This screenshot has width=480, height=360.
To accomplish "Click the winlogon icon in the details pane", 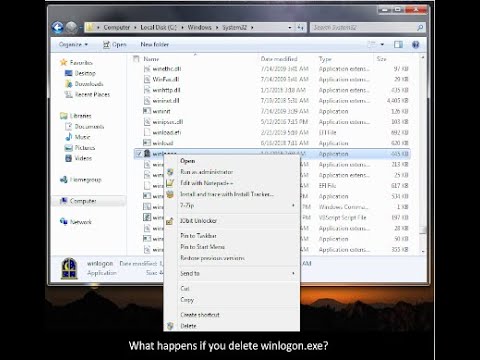I will (69, 268).
